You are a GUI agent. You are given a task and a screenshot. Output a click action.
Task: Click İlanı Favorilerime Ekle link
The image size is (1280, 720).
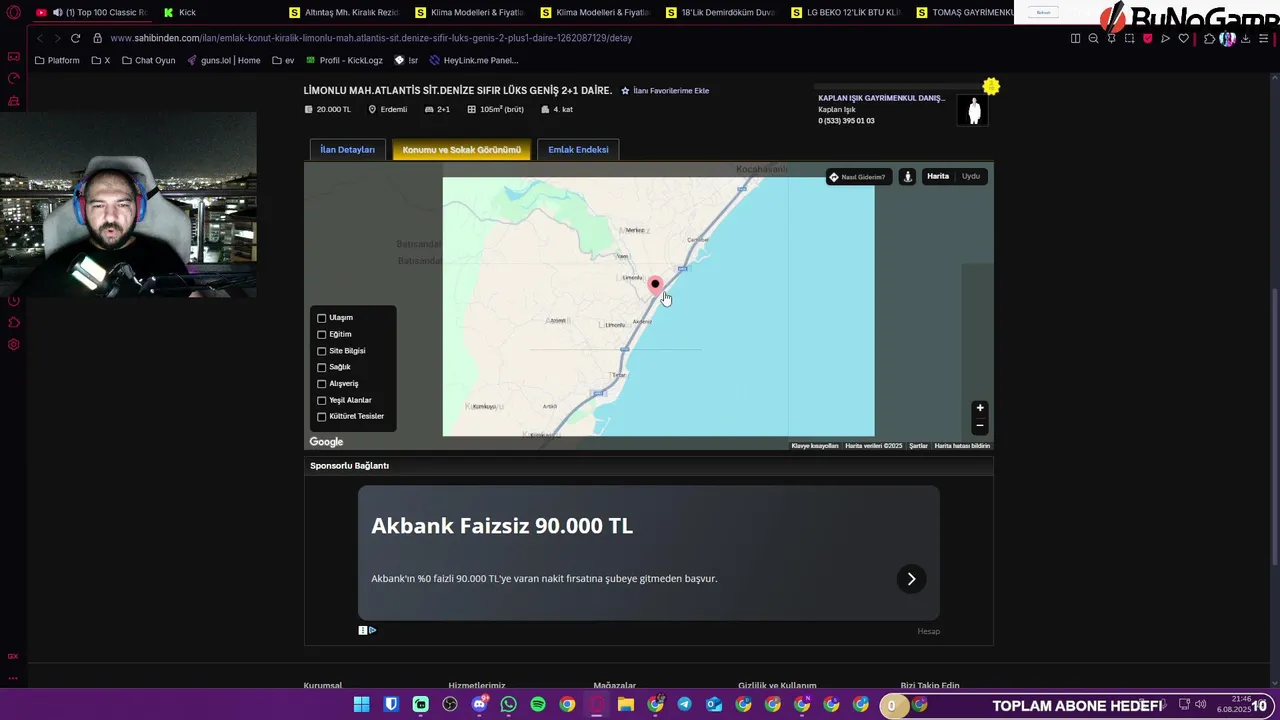coord(665,91)
